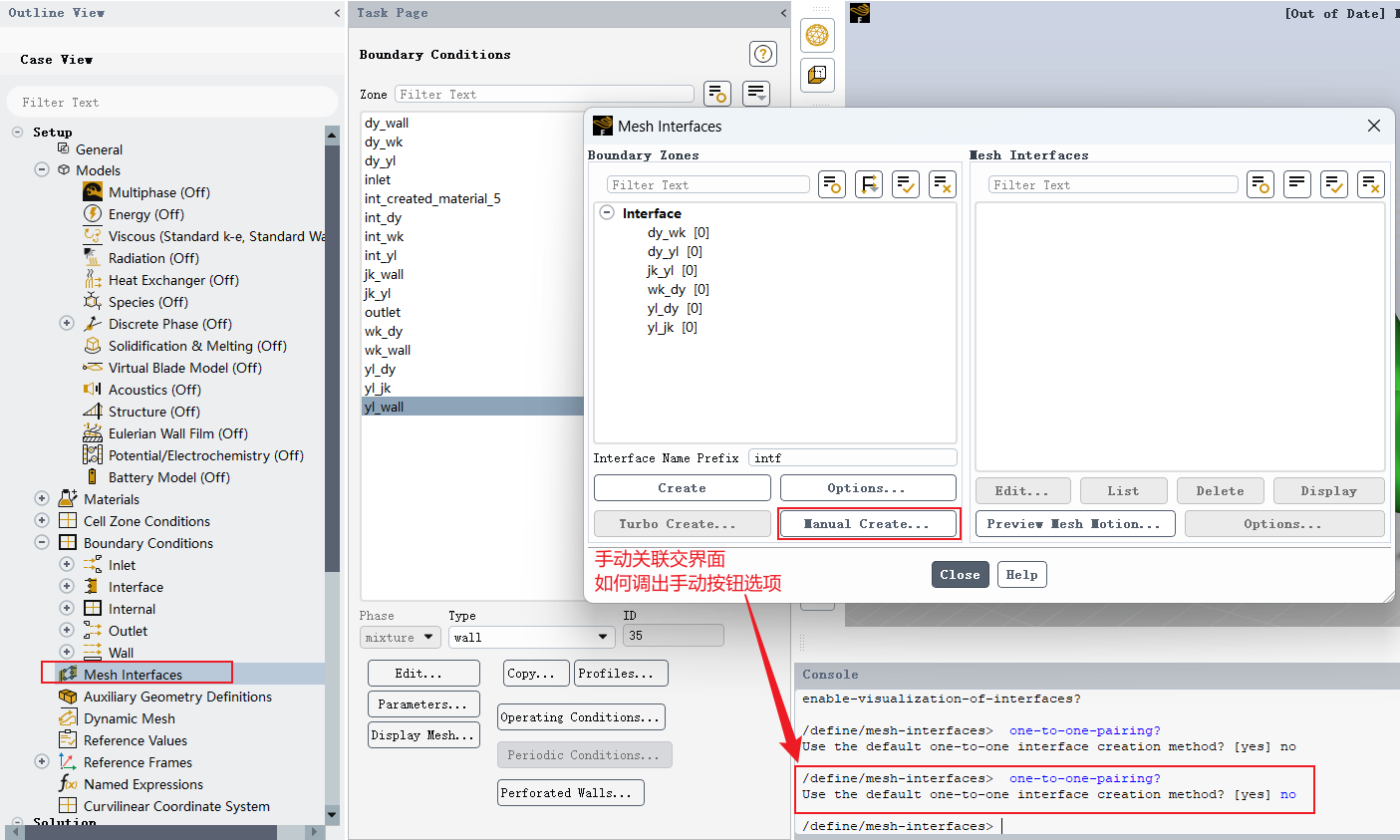Viewport: 1400px width, 840px height.
Task: Click Mesh Interfaces list grouping icon
Action: pyautogui.click(x=1297, y=184)
